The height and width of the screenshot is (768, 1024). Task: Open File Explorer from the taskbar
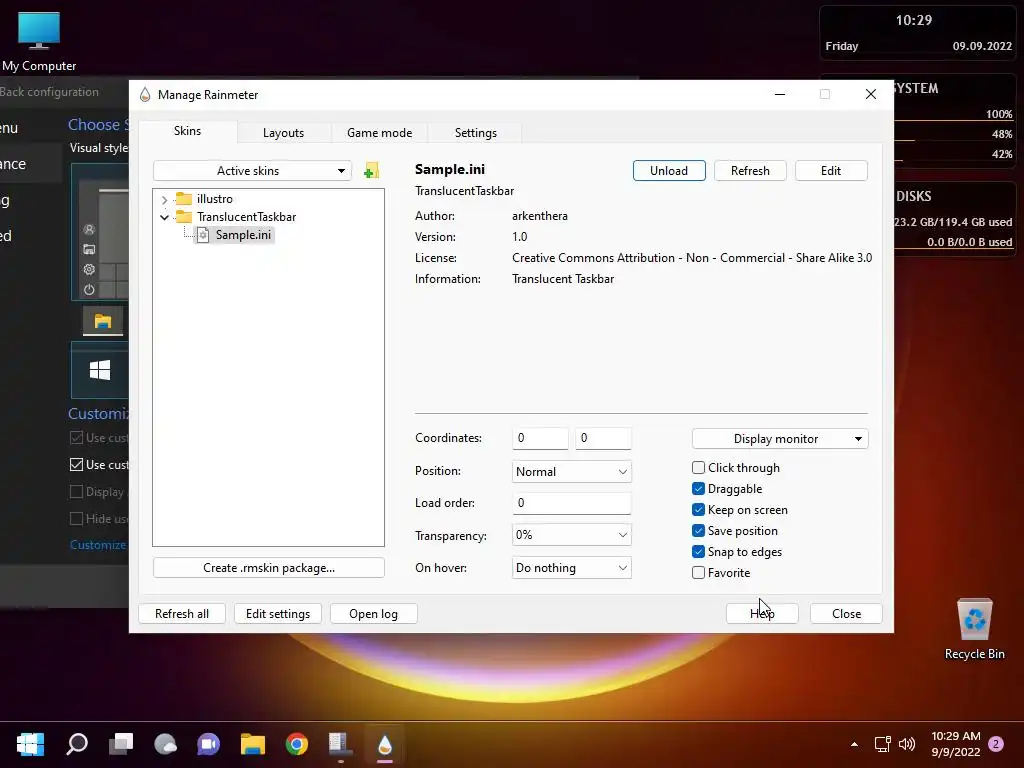click(253, 744)
